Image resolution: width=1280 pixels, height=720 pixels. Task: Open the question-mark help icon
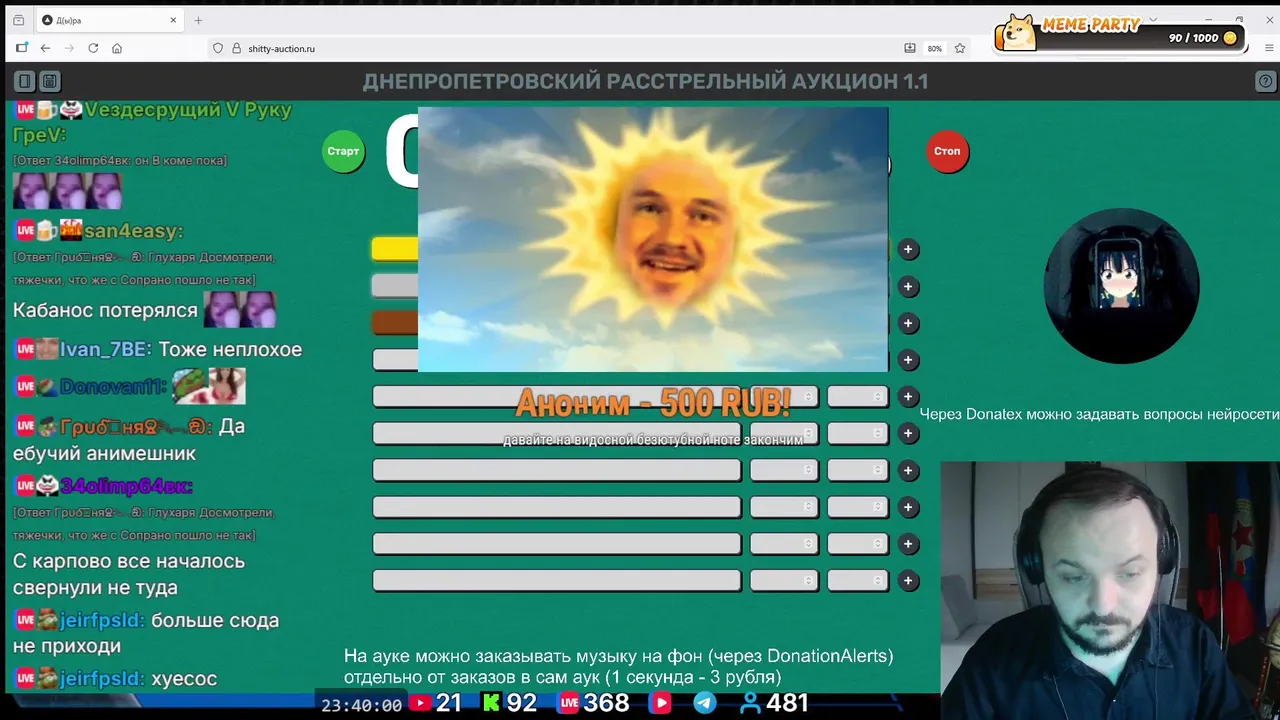coord(1264,81)
